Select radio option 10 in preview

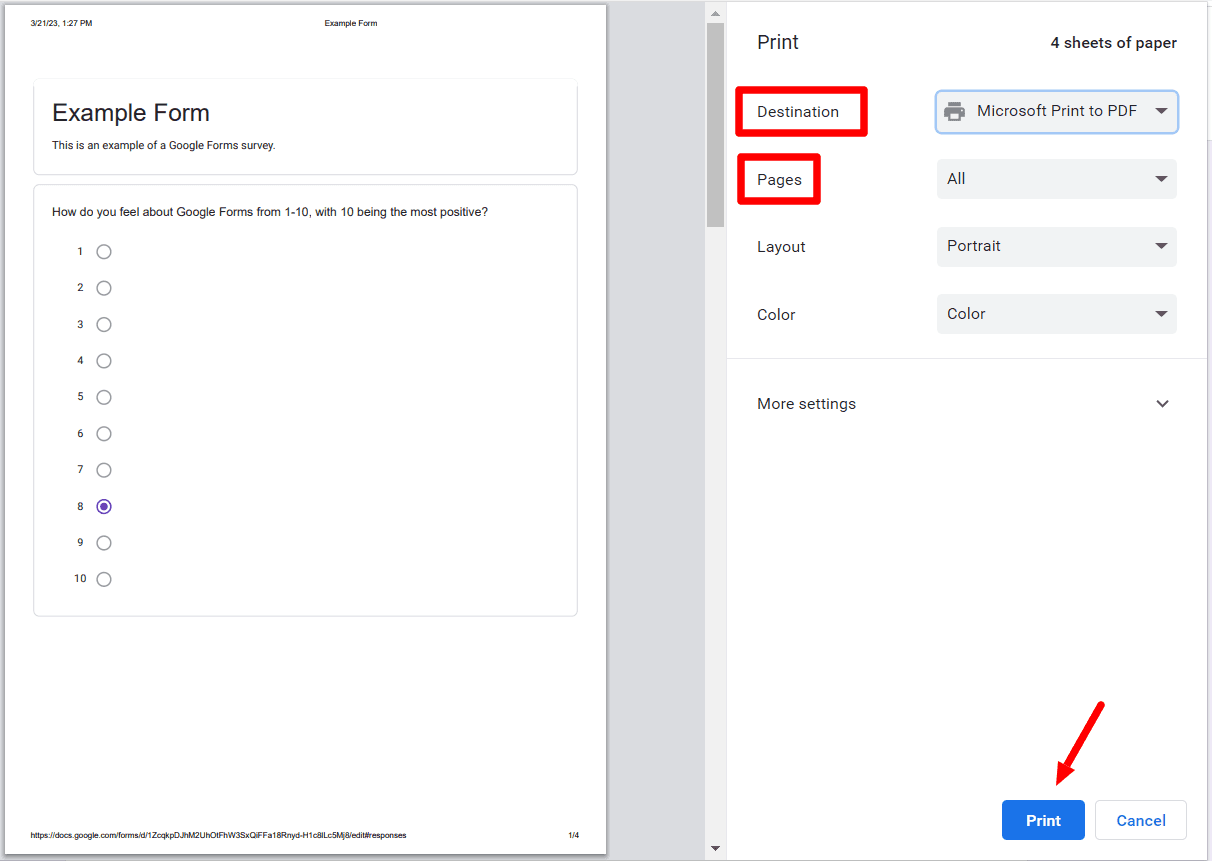(104, 579)
